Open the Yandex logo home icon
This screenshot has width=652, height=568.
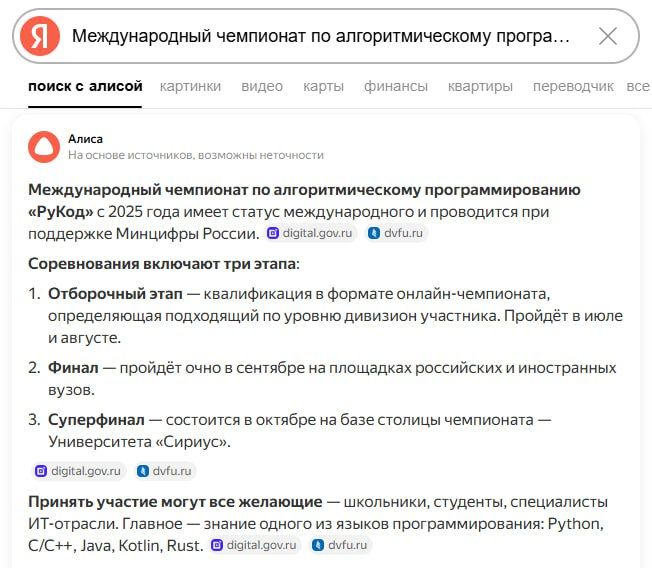click(x=40, y=36)
